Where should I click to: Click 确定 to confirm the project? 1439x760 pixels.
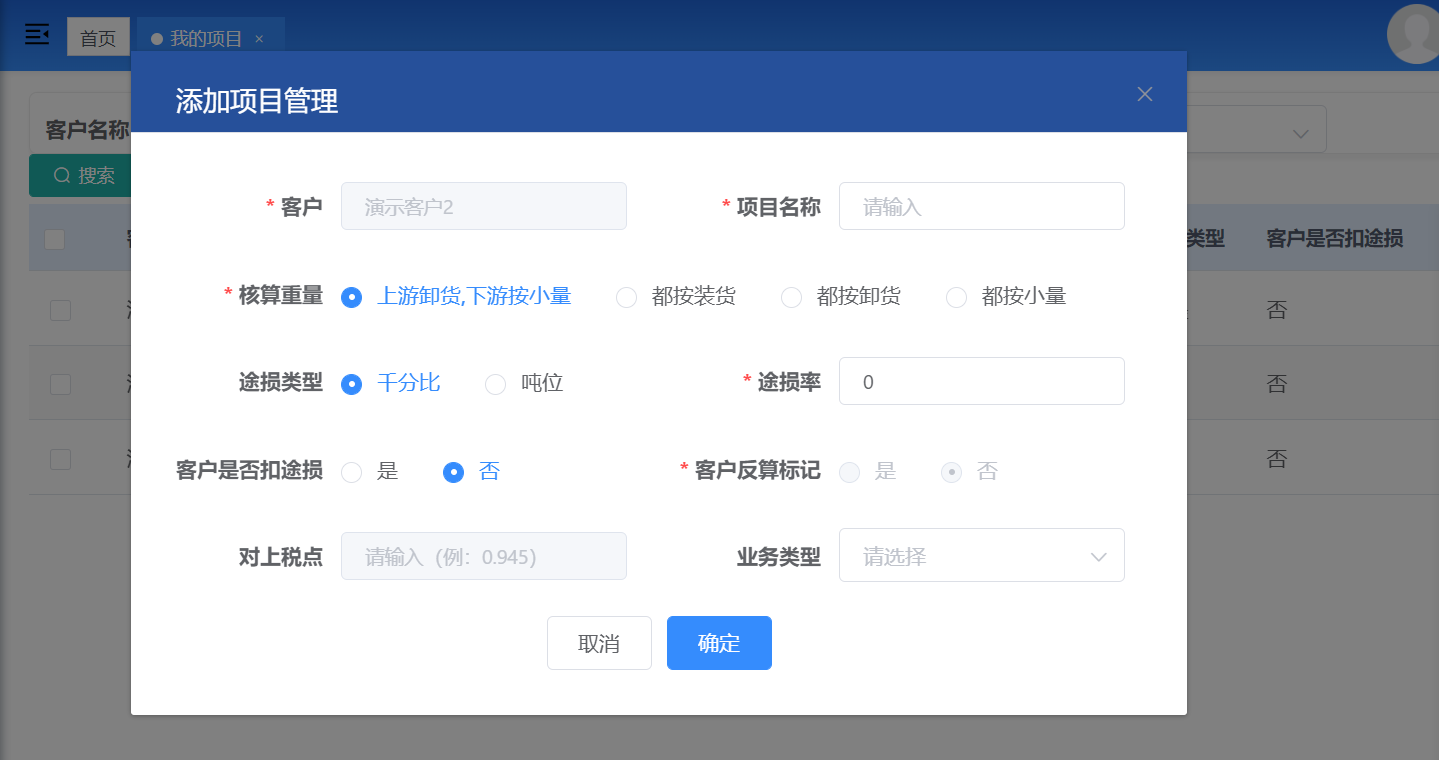tap(719, 643)
